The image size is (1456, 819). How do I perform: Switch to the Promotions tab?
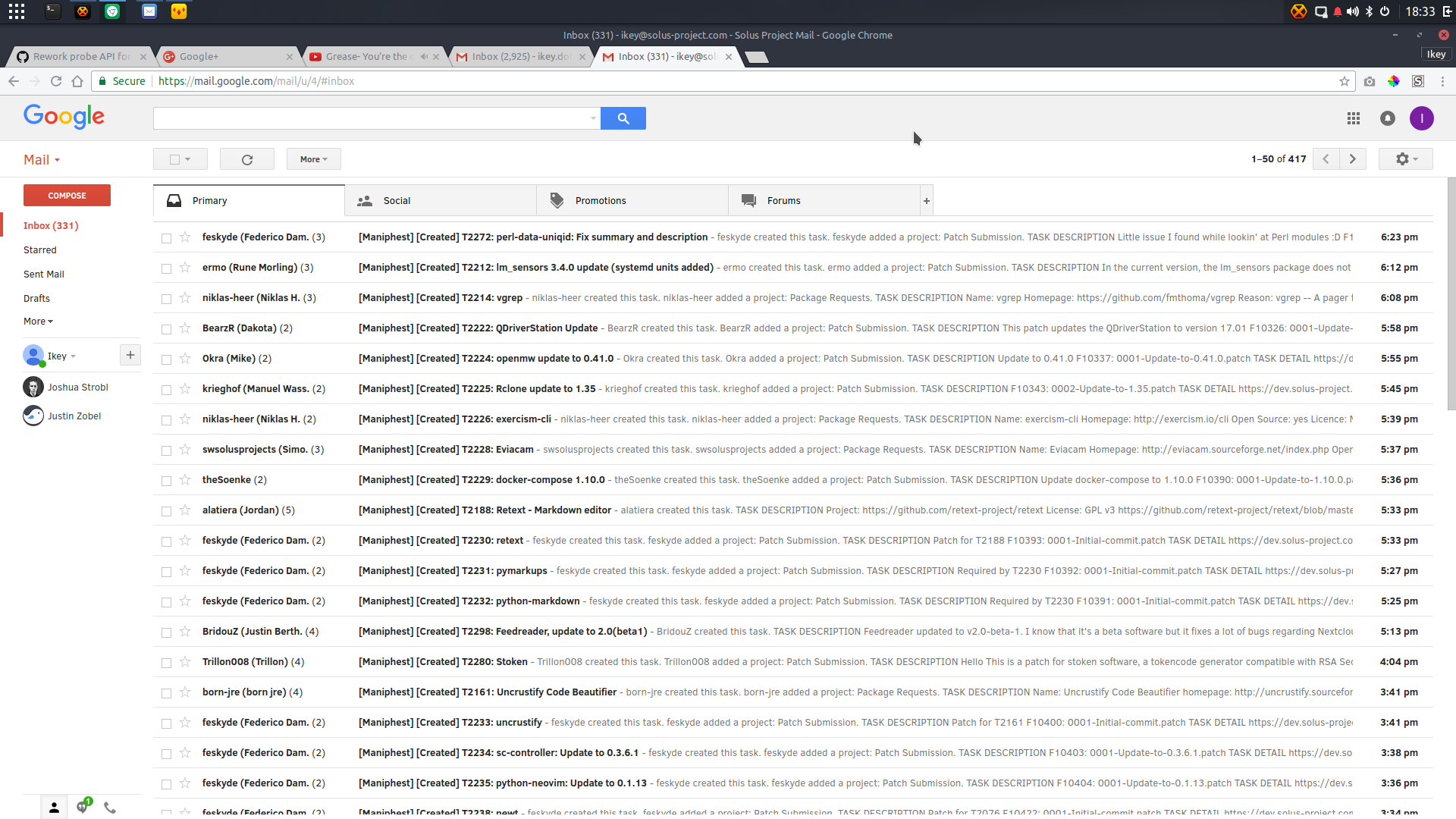click(632, 201)
